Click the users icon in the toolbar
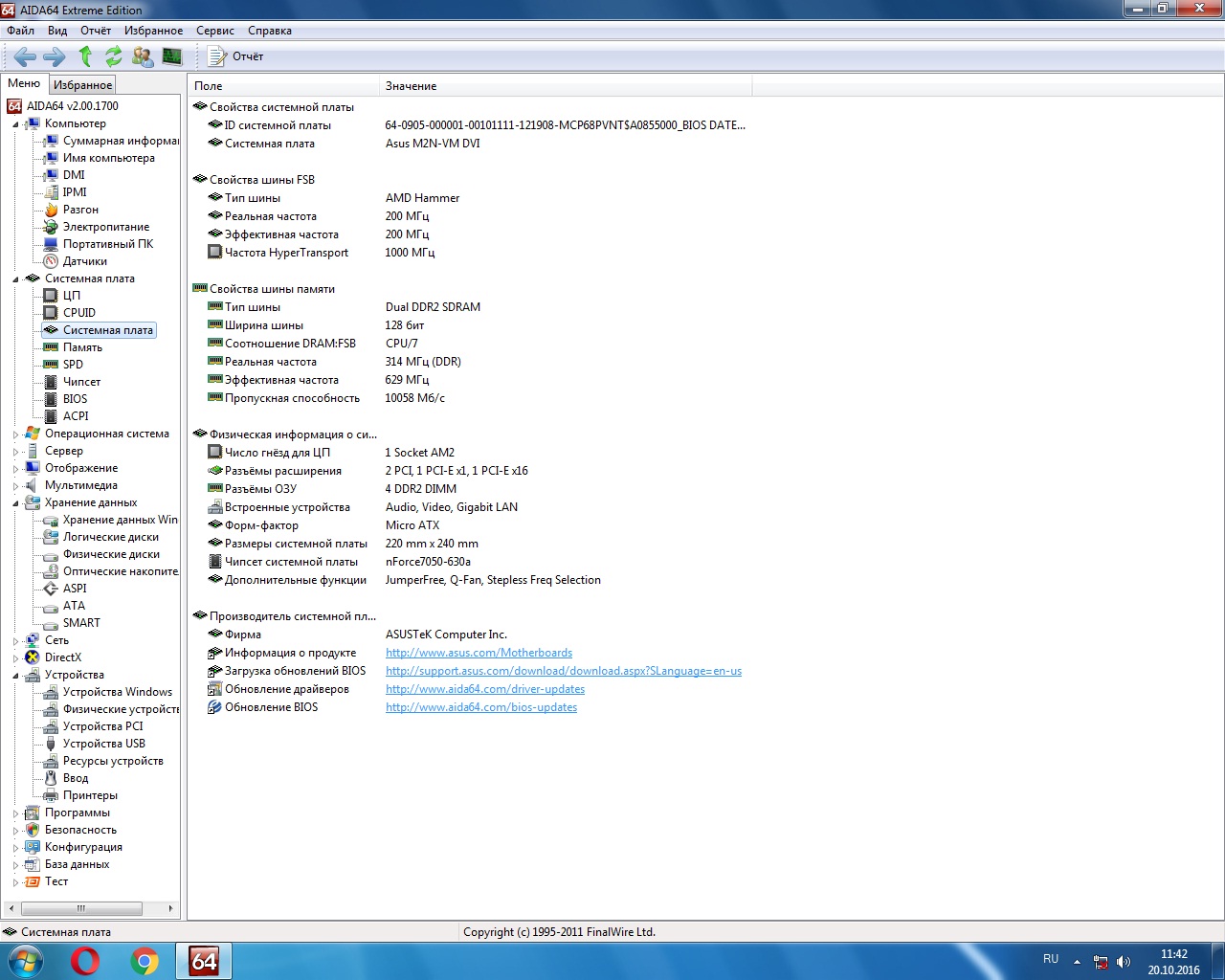 tap(143, 56)
